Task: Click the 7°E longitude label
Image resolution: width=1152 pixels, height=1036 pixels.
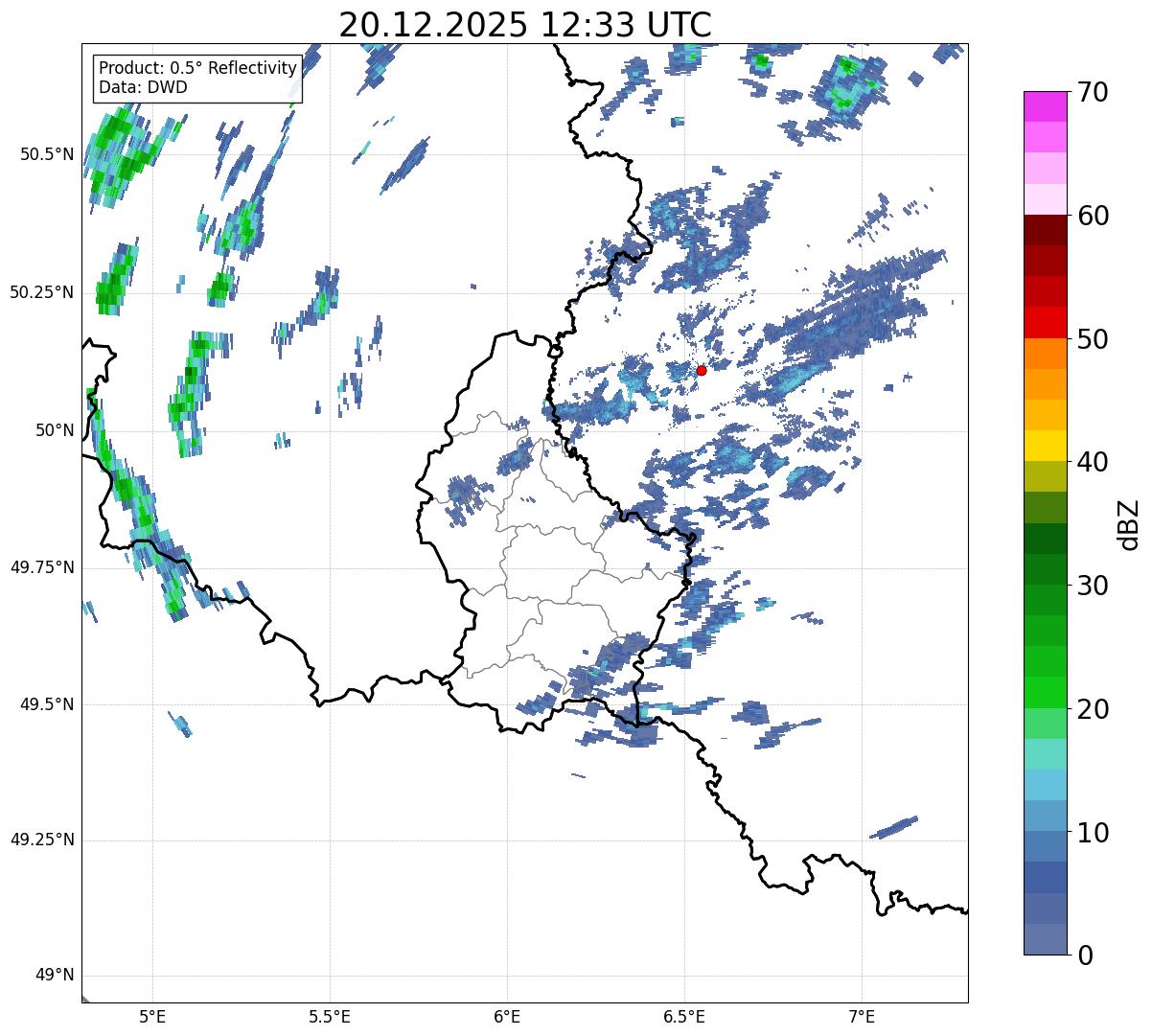Action: click(862, 1017)
